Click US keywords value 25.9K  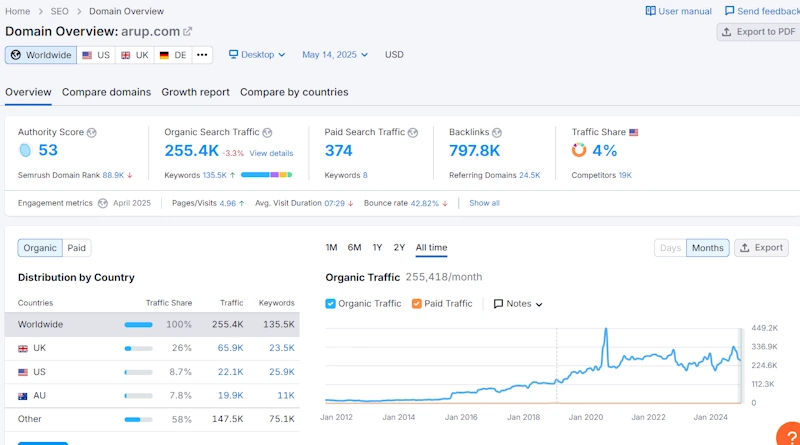click(282, 372)
